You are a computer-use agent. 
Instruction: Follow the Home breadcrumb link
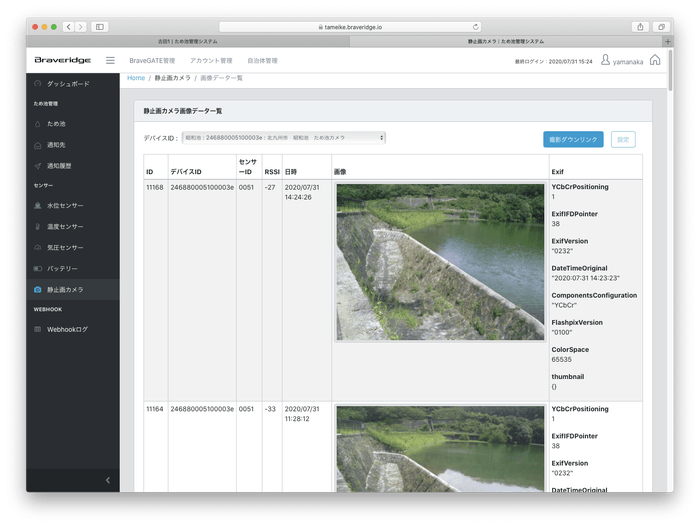click(136, 78)
